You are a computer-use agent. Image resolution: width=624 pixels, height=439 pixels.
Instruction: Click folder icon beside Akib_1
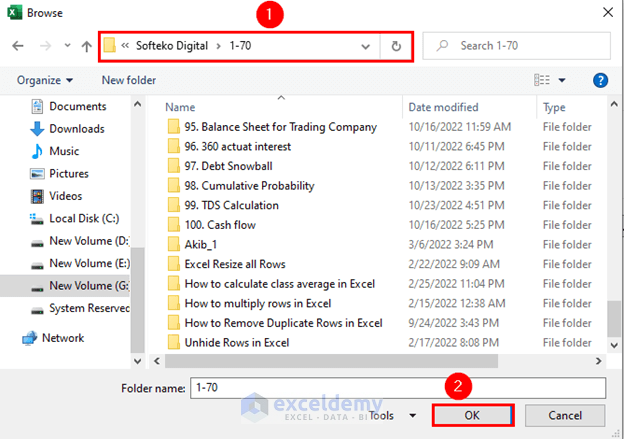click(174, 244)
